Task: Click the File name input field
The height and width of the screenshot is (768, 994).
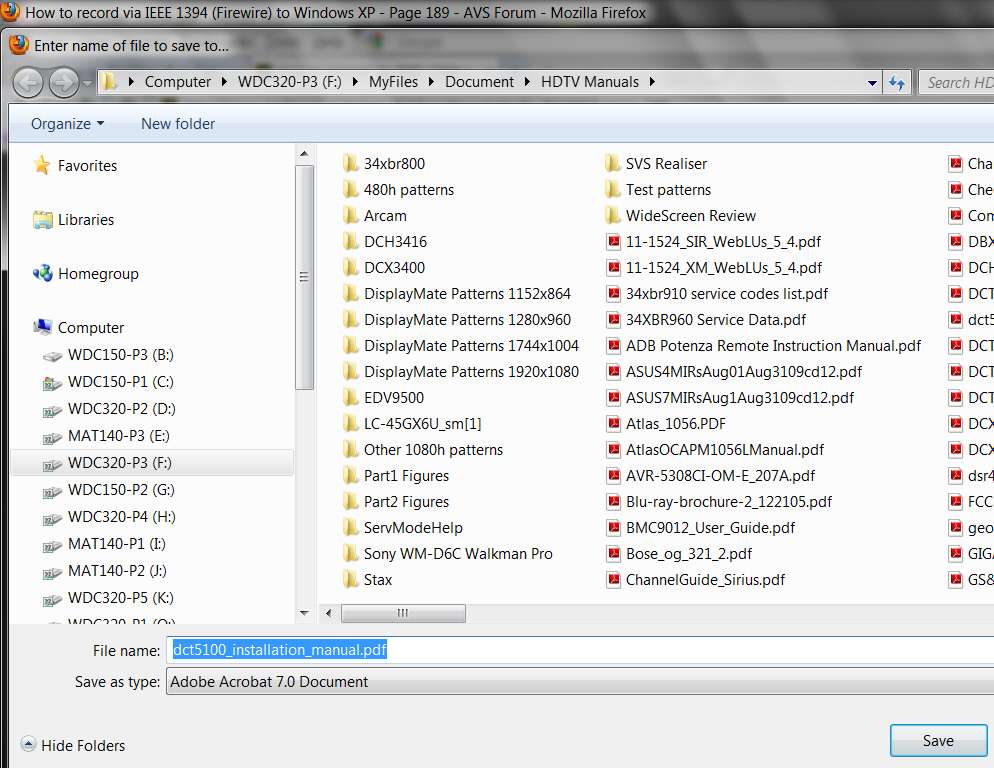Action: (579, 650)
